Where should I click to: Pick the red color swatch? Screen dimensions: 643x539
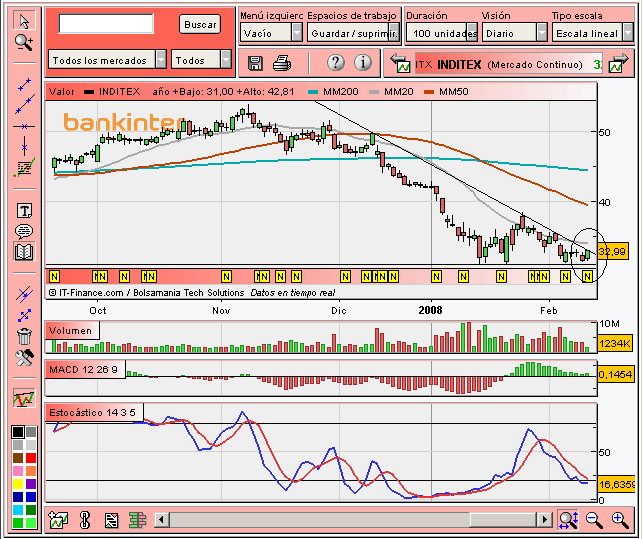coord(31,458)
